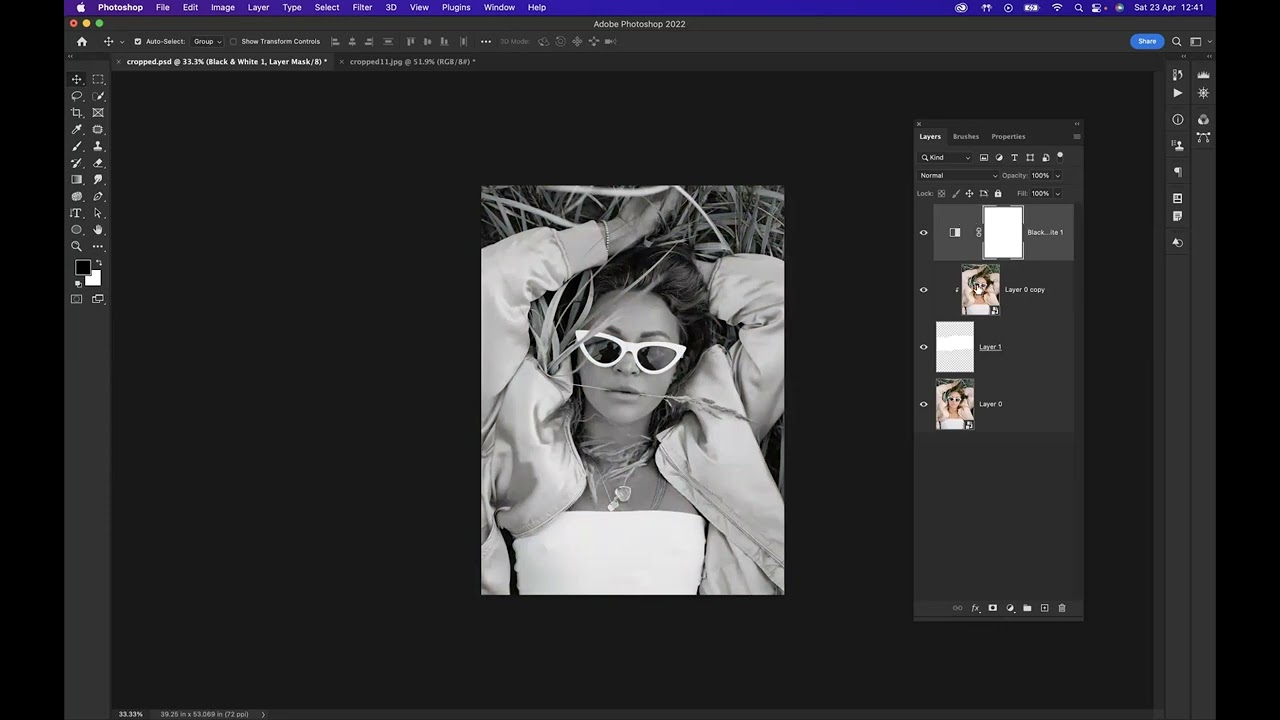Switch to the cropped11.jpg document tab

coord(412,62)
